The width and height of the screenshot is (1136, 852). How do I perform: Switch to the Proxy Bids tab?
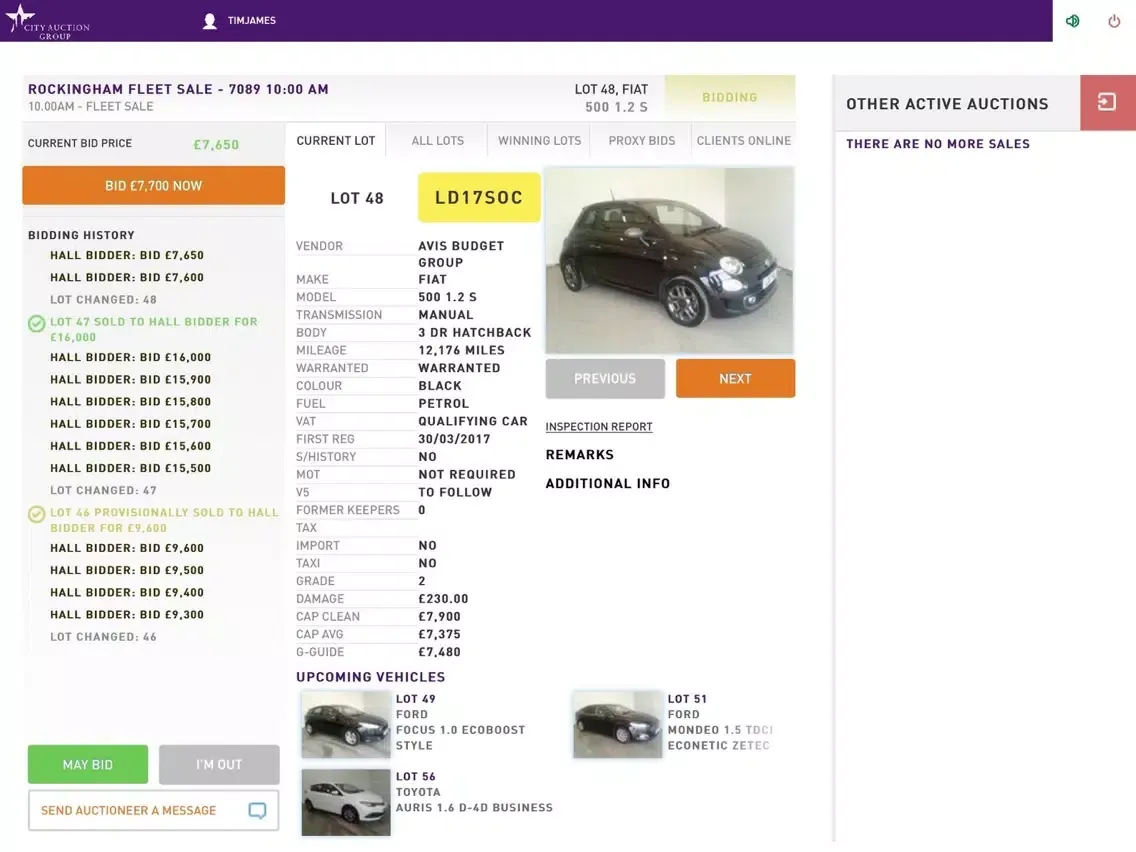pyautogui.click(x=641, y=141)
